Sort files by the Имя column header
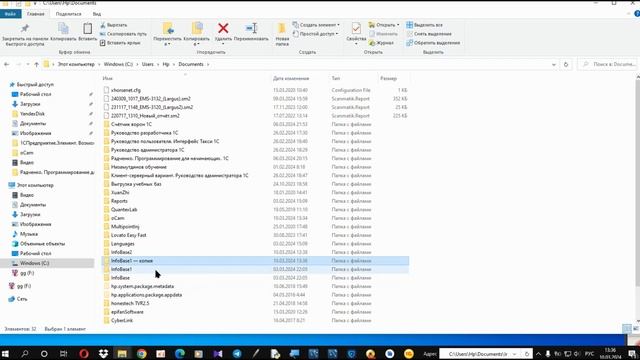640x360 pixels. click(x=108, y=78)
